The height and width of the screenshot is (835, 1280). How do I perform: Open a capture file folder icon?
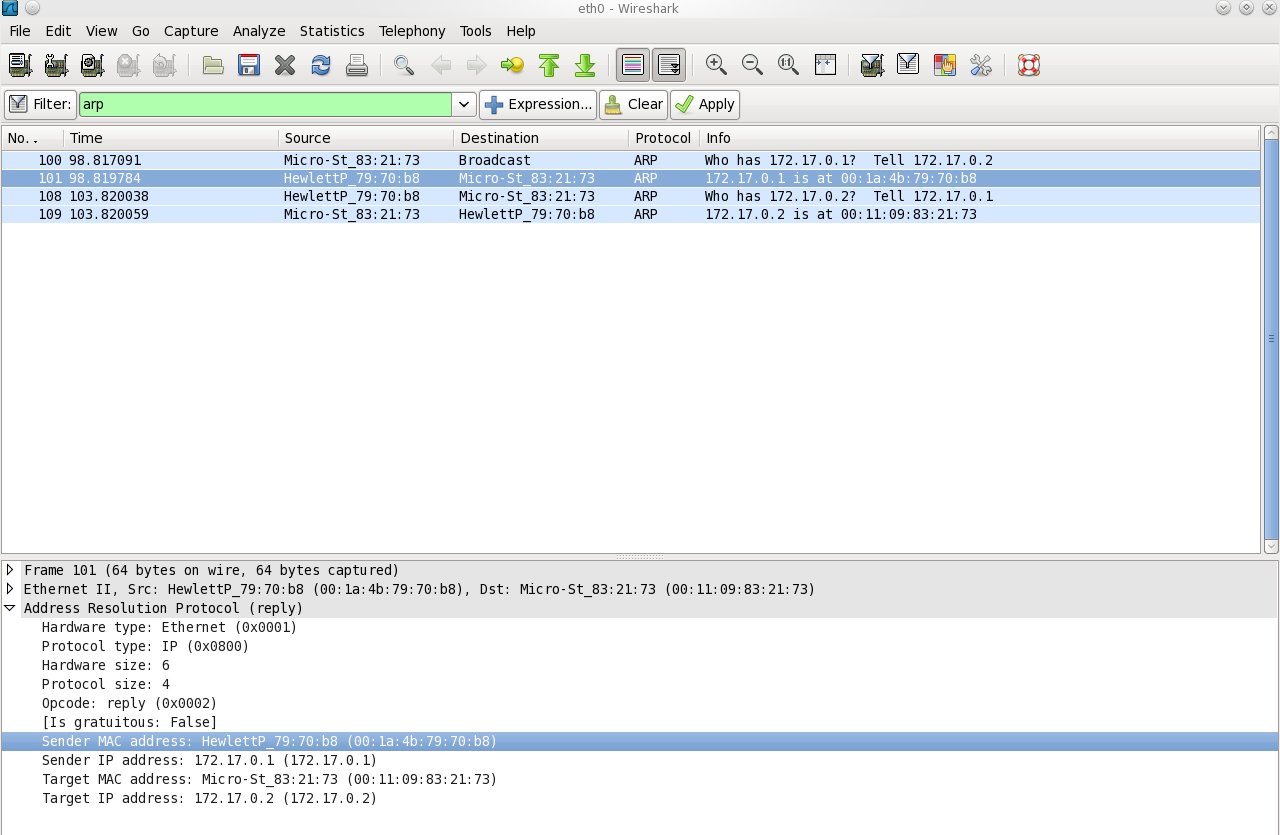point(213,66)
